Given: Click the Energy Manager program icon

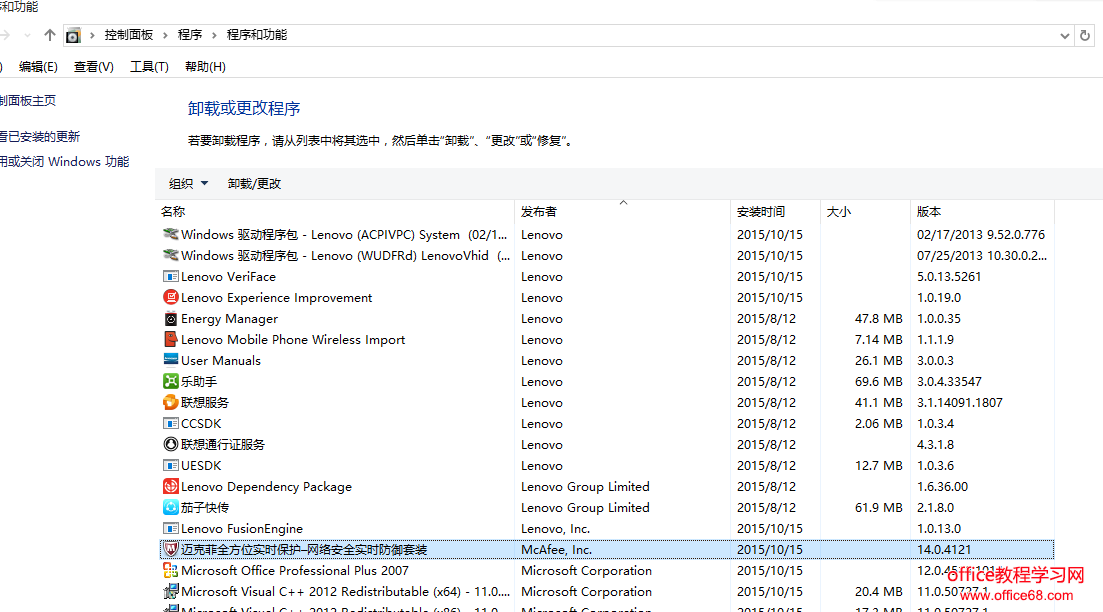Looking at the screenshot, I should 172,318.
